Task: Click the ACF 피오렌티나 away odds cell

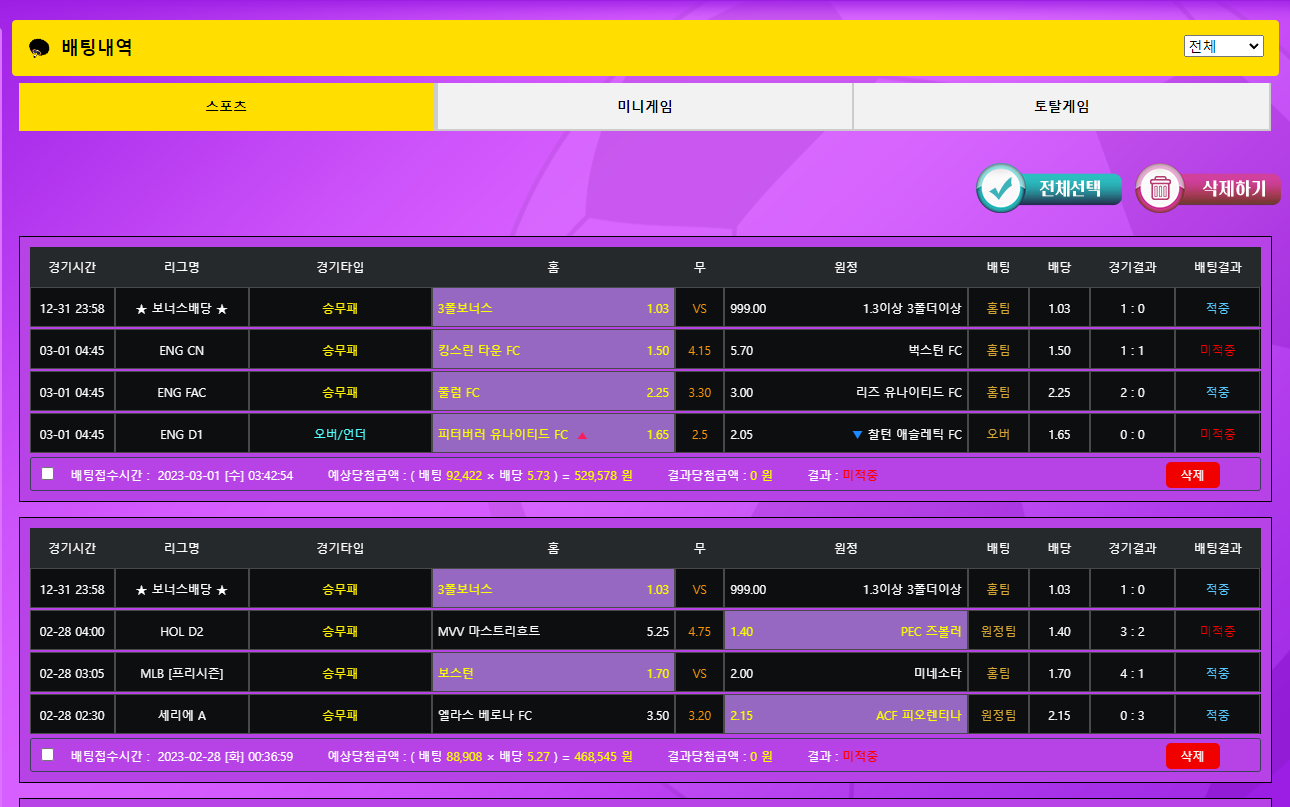Action: pyautogui.click(x=845, y=716)
